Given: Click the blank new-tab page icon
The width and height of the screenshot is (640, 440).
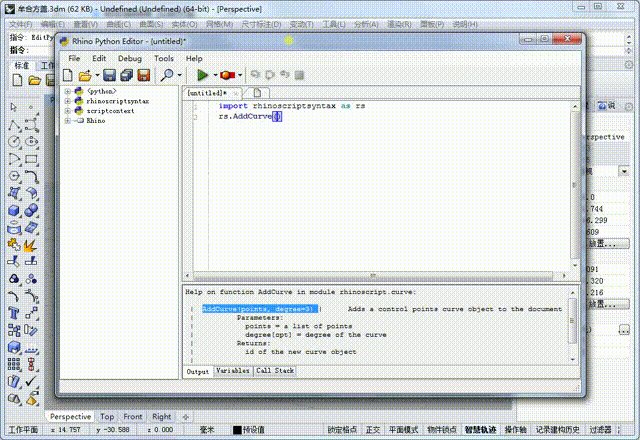Looking at the screenshot, I should (257, 93).
